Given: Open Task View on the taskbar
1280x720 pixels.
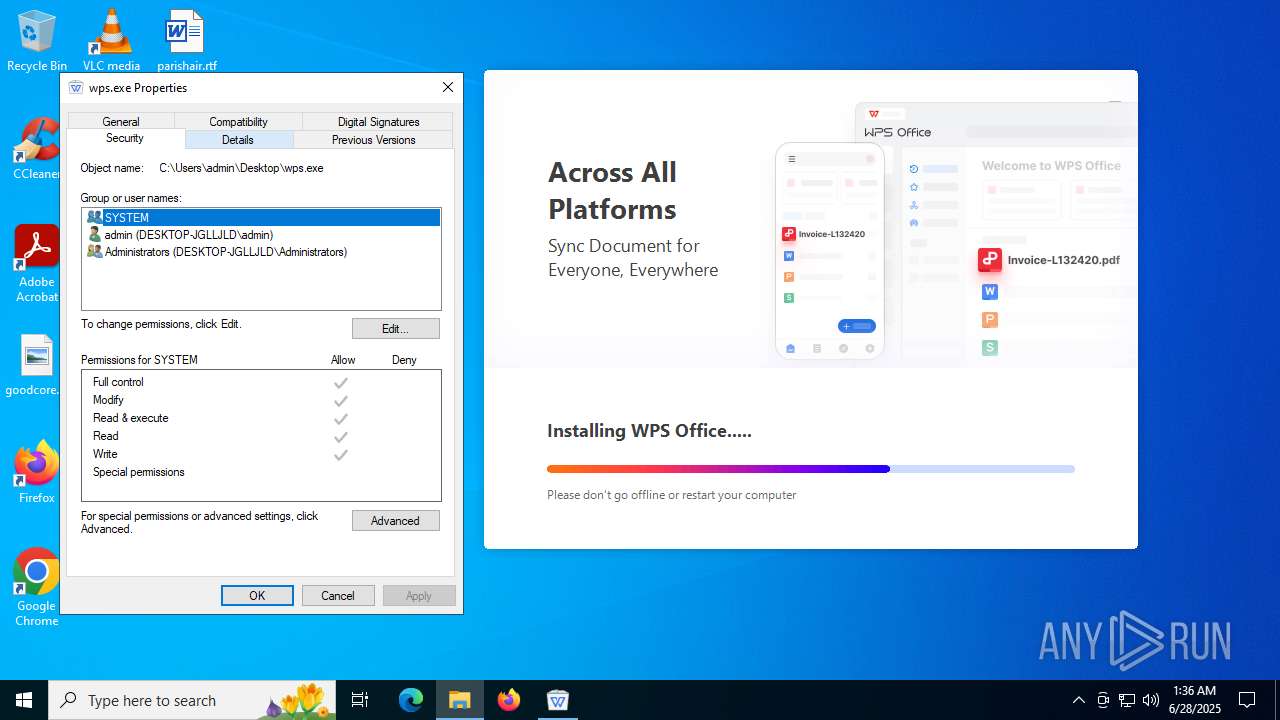Looking at the screenshot, I should pos(360,700).
